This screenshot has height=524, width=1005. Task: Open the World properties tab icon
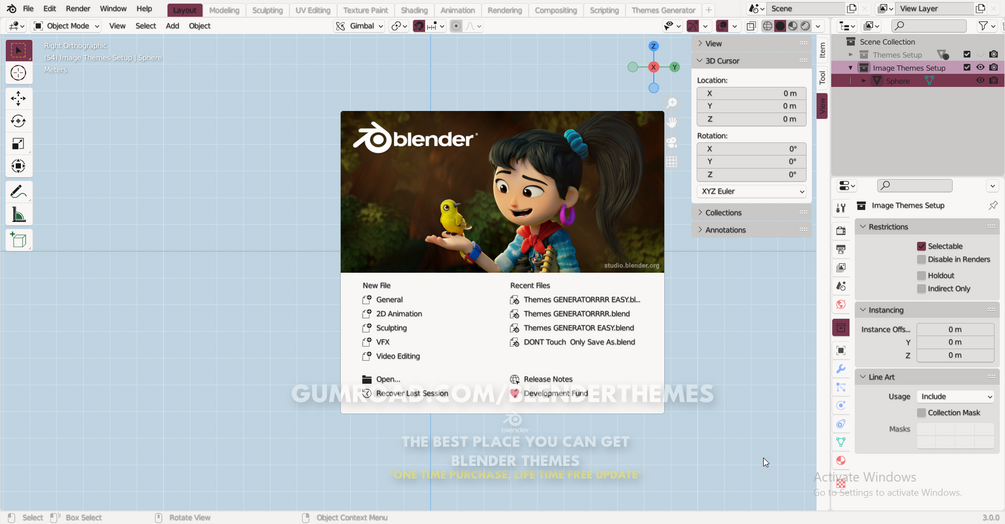click(841, 305)
